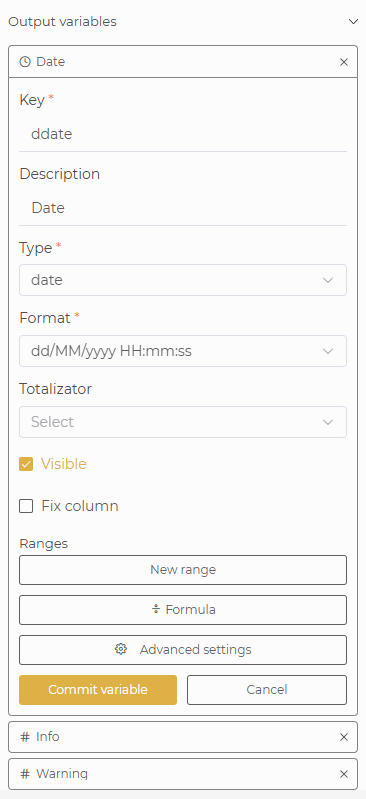366x799 pixels.
Task: Open the Format dropdown dd/MM/yyyy HH:mm:ss
Action: pos(183,351)
